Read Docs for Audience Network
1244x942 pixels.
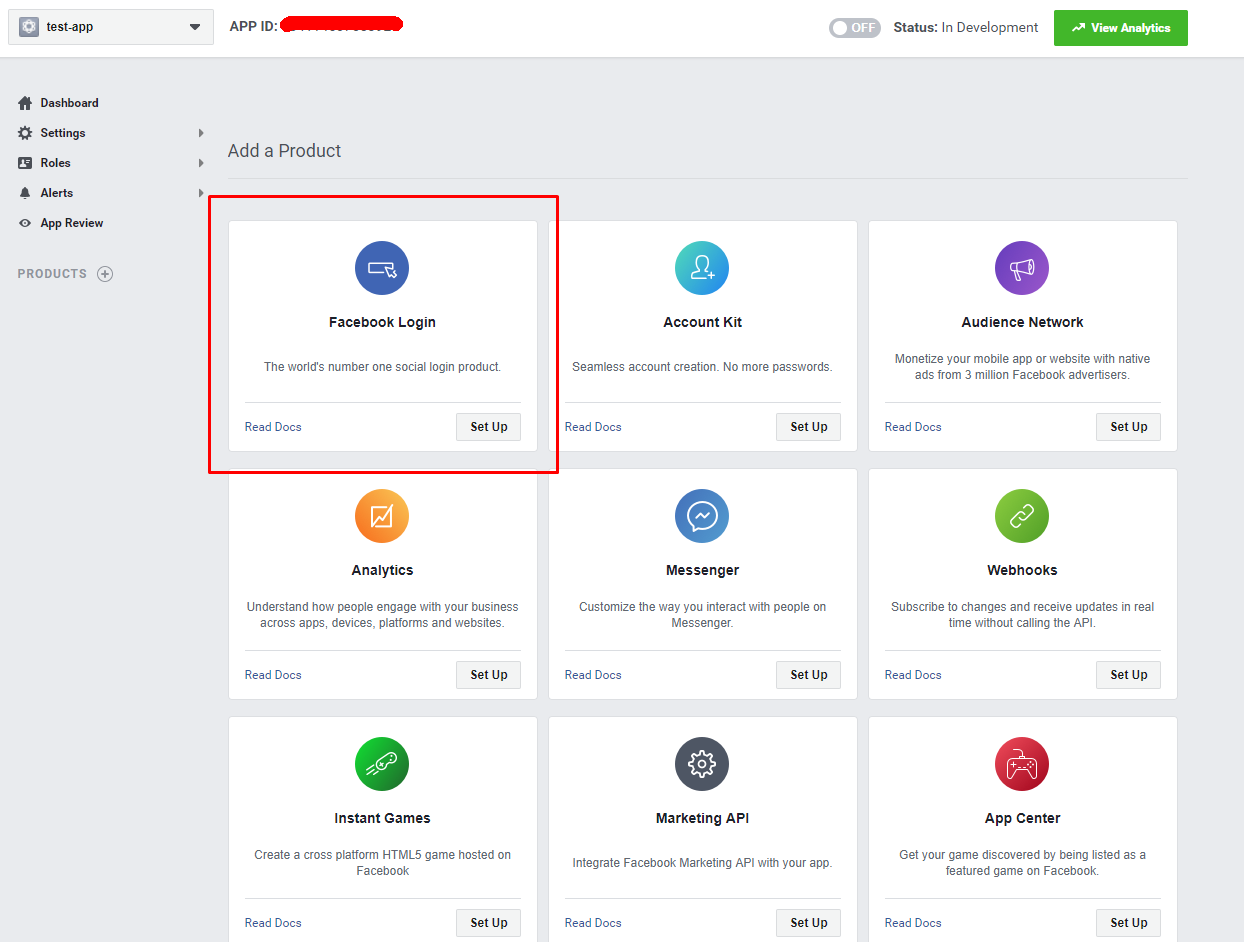[913, 427]
